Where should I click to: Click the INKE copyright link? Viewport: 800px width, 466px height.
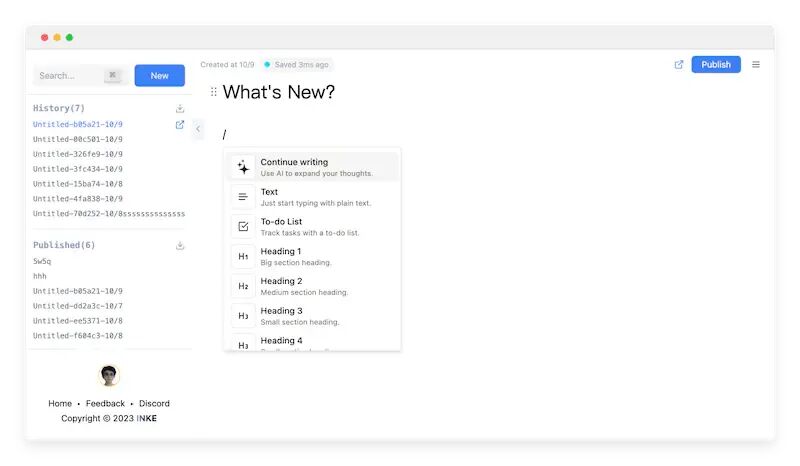146,418
